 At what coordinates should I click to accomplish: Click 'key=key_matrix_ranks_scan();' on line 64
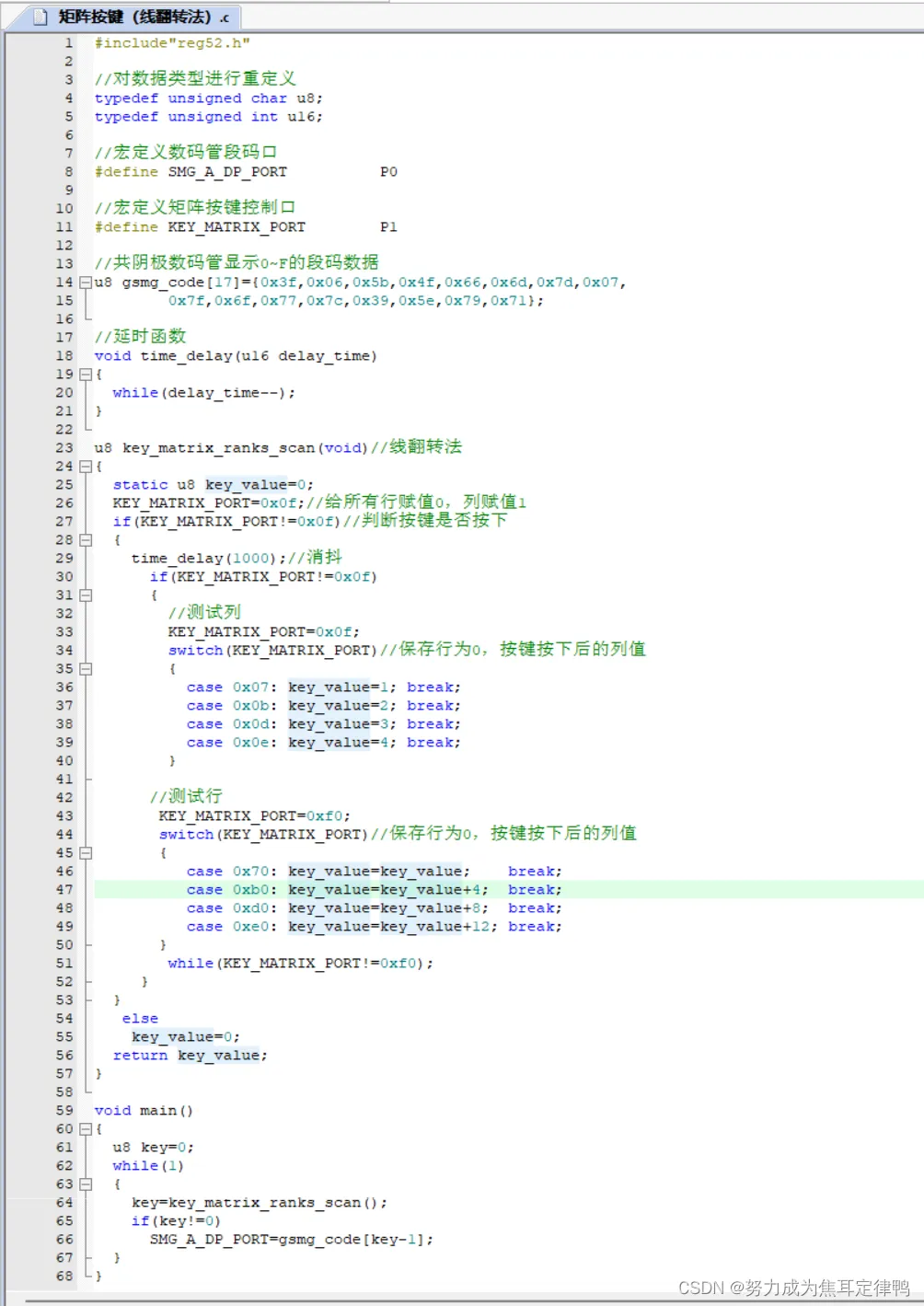[260, 1203]
